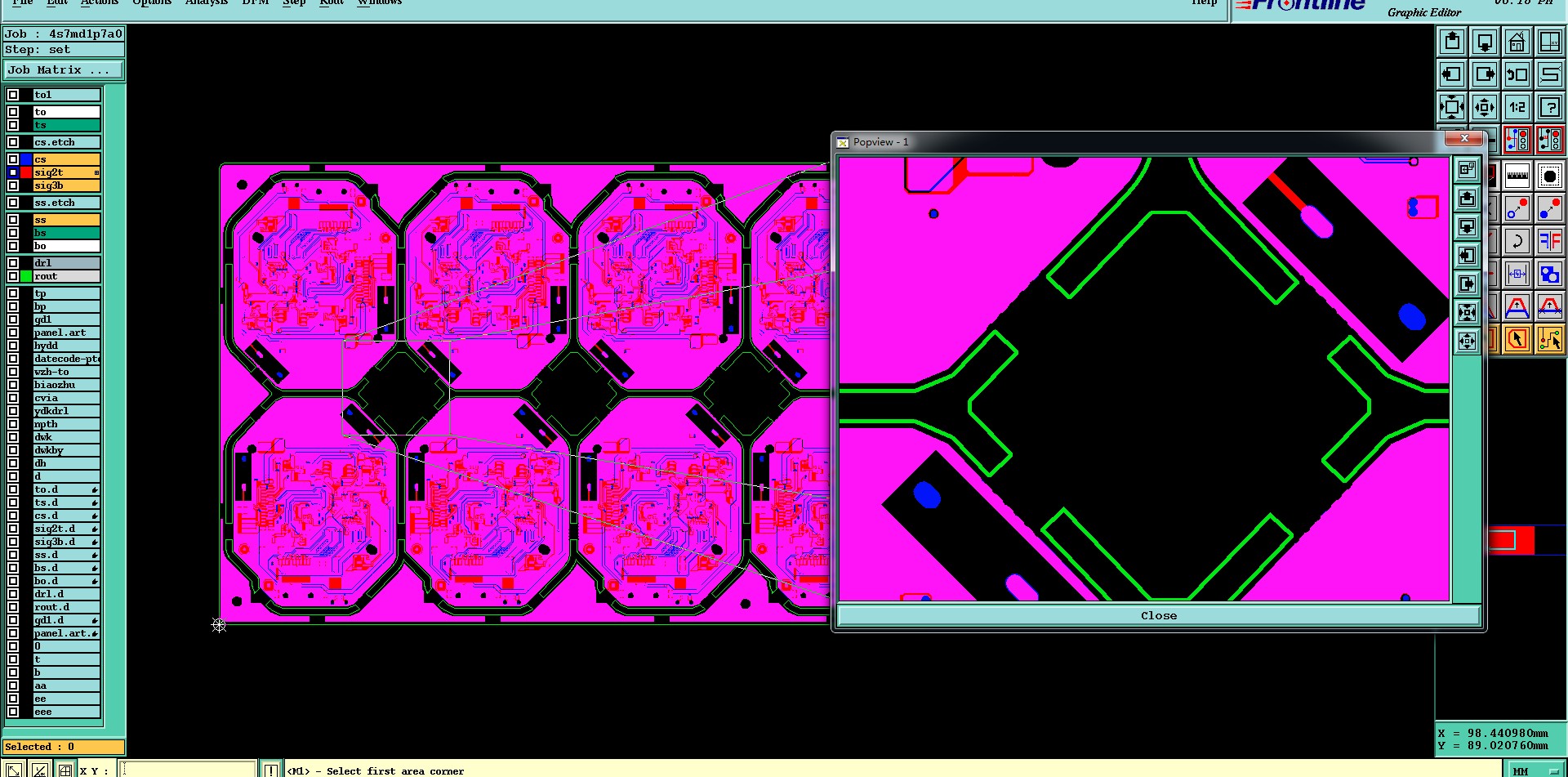Click Popview zoom out icon at bottom
This screenshot has height=777, width=1568.
(1468, 341)
